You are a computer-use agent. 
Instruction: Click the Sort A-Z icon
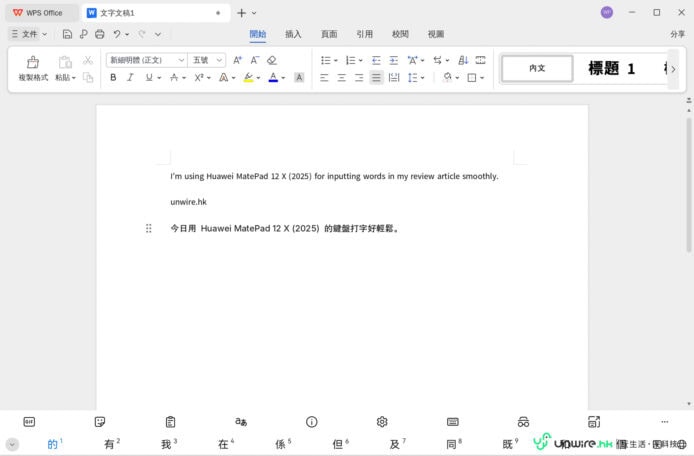click(x=463, y=60)
